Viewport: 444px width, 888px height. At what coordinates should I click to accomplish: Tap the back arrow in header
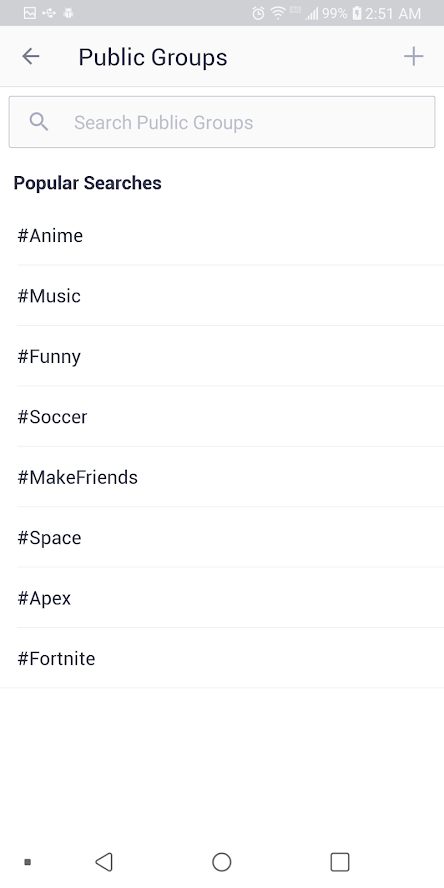(31, 56)
